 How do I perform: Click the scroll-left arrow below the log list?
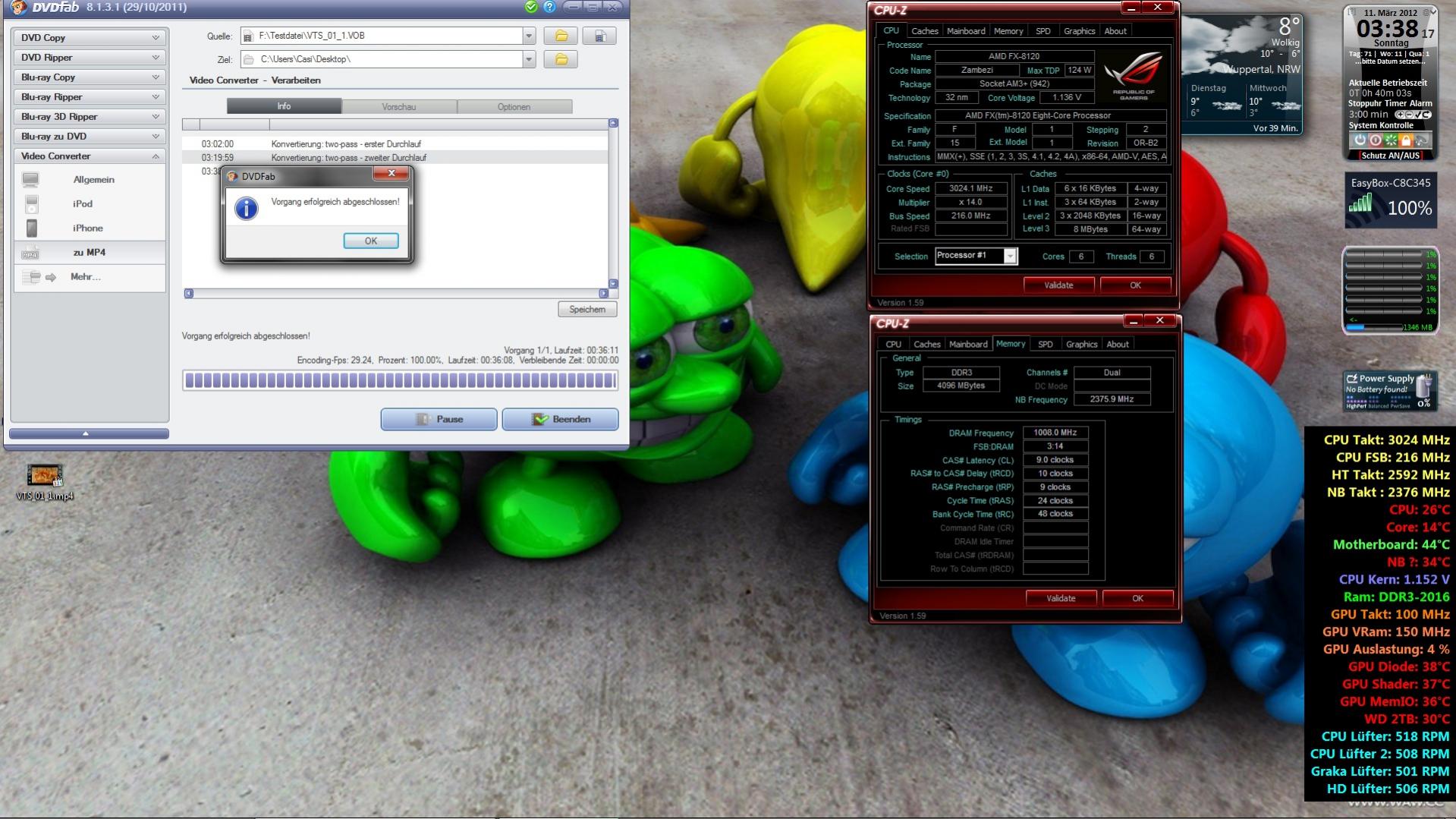(x=189, y=294)
